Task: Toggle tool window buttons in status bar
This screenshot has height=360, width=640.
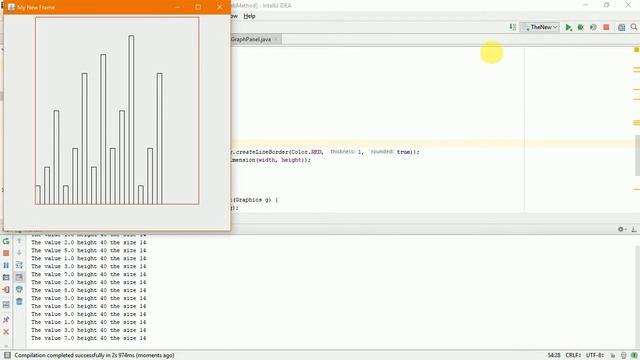Action: click(7, 355)
